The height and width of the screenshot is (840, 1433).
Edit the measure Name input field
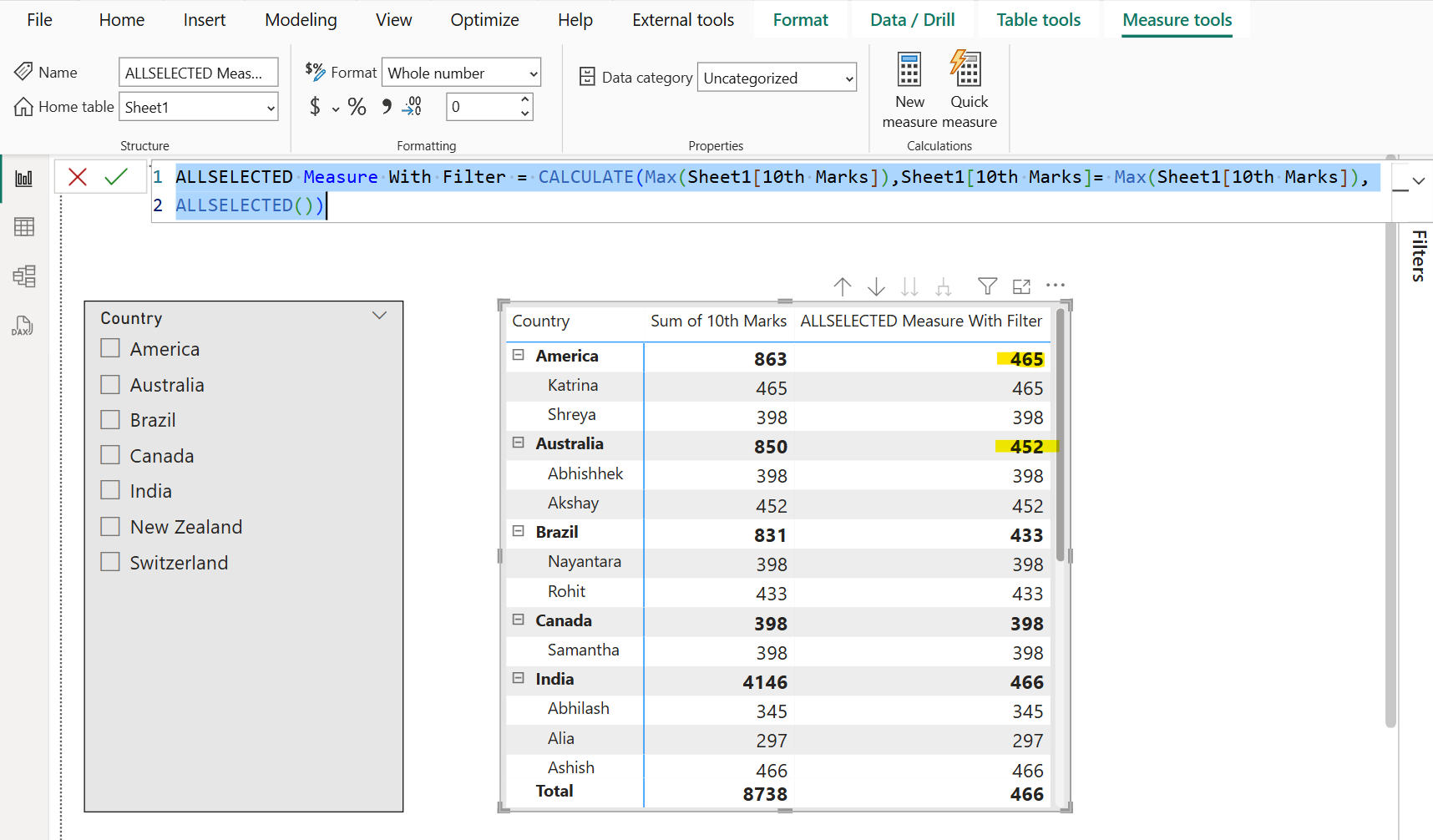click(198, 72)
